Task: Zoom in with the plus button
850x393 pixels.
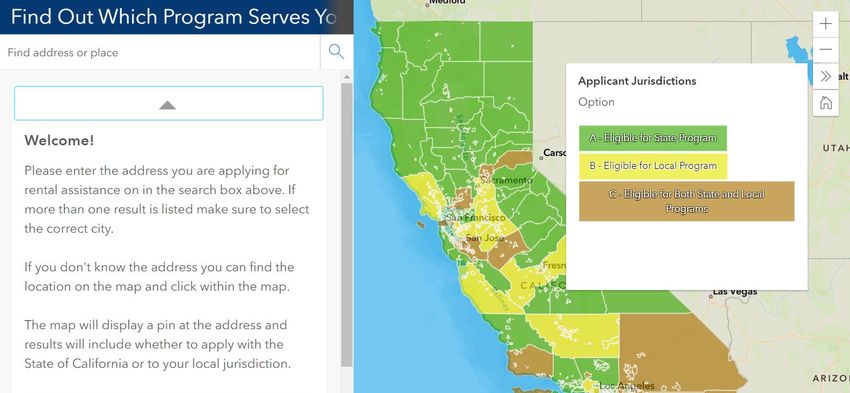Action: pyautogui.click(x=826, y=23)
